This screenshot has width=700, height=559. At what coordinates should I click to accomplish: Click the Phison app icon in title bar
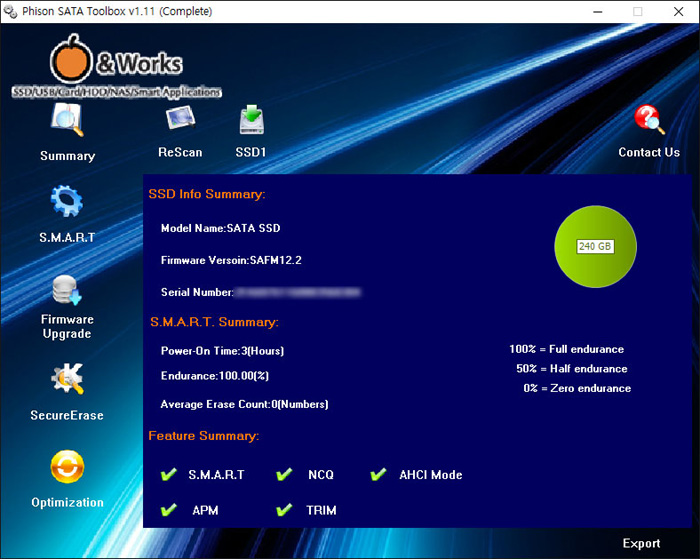click(10, 11)
